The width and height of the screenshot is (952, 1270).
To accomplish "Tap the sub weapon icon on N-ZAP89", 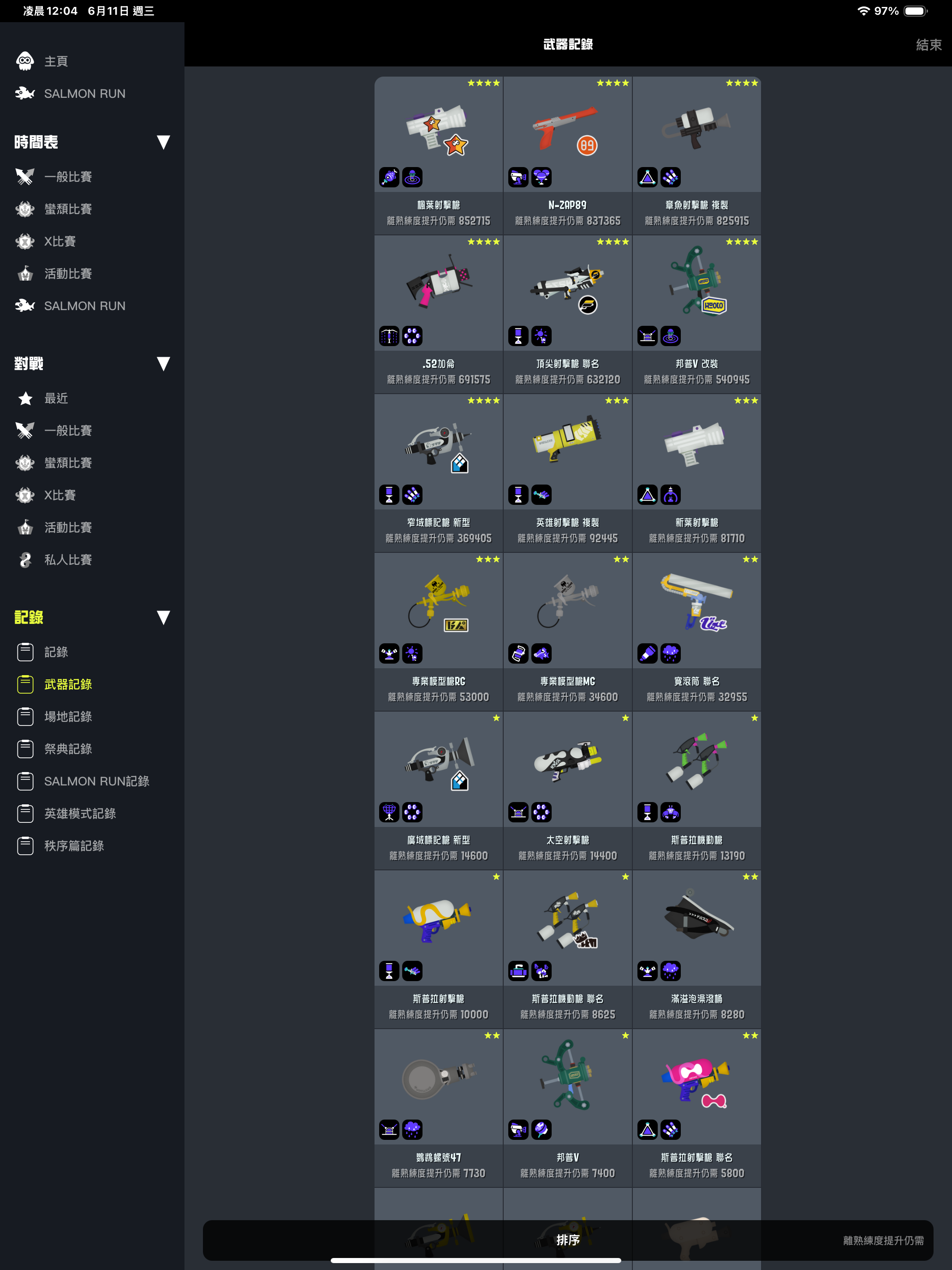I will pos(518,177).
